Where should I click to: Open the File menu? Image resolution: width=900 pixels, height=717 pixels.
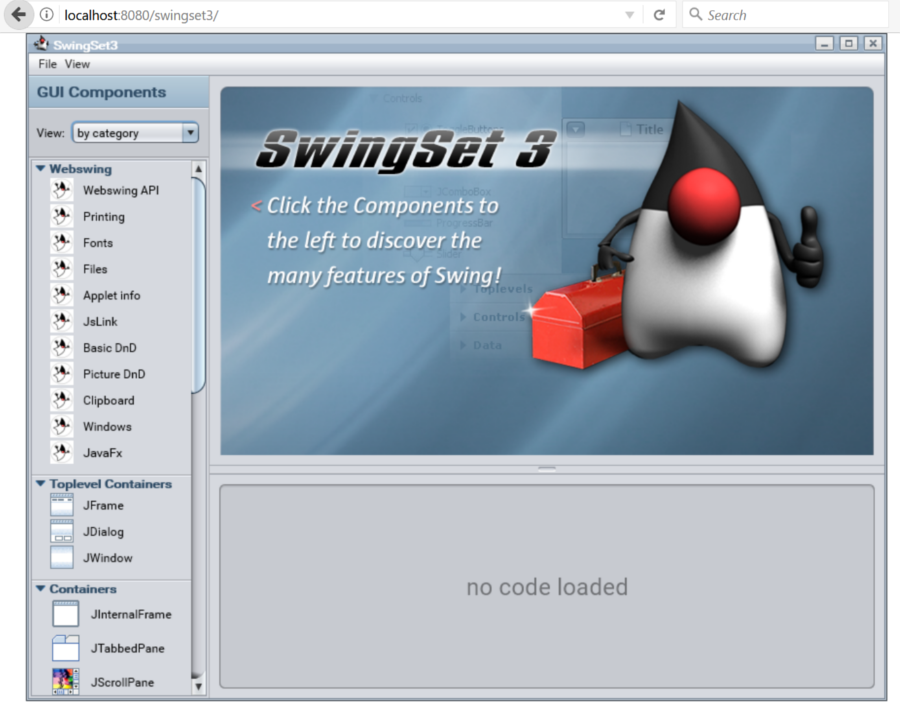[x=47, y=64]
